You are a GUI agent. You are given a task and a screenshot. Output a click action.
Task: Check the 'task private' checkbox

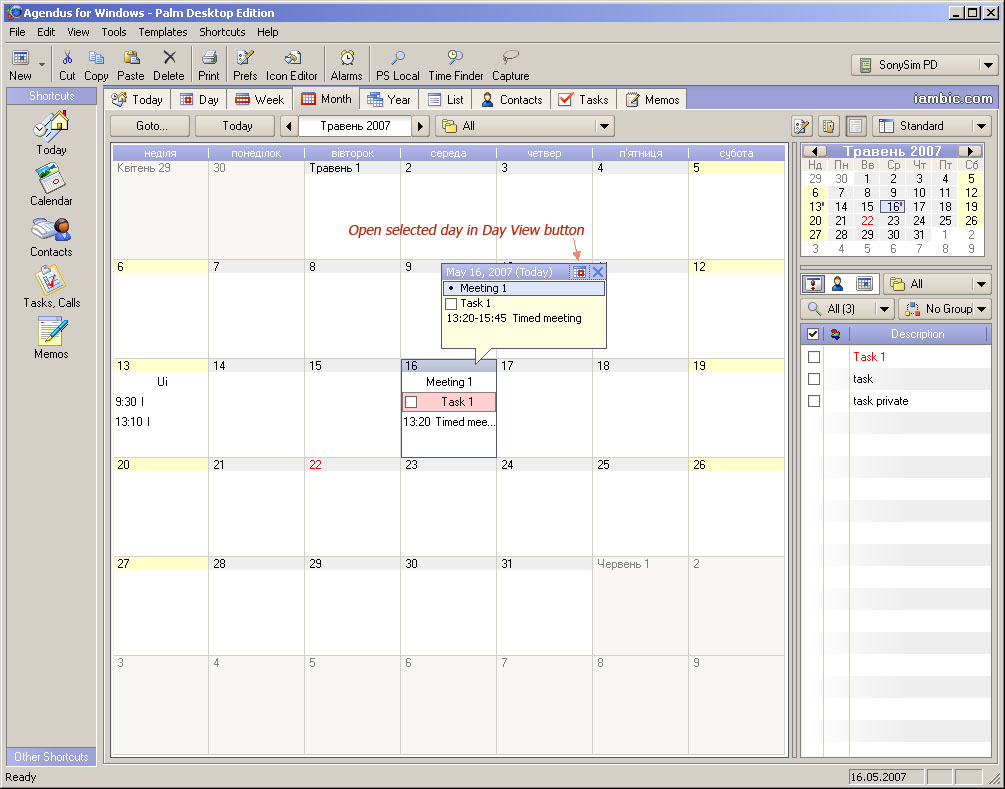(x=814, y=401)
